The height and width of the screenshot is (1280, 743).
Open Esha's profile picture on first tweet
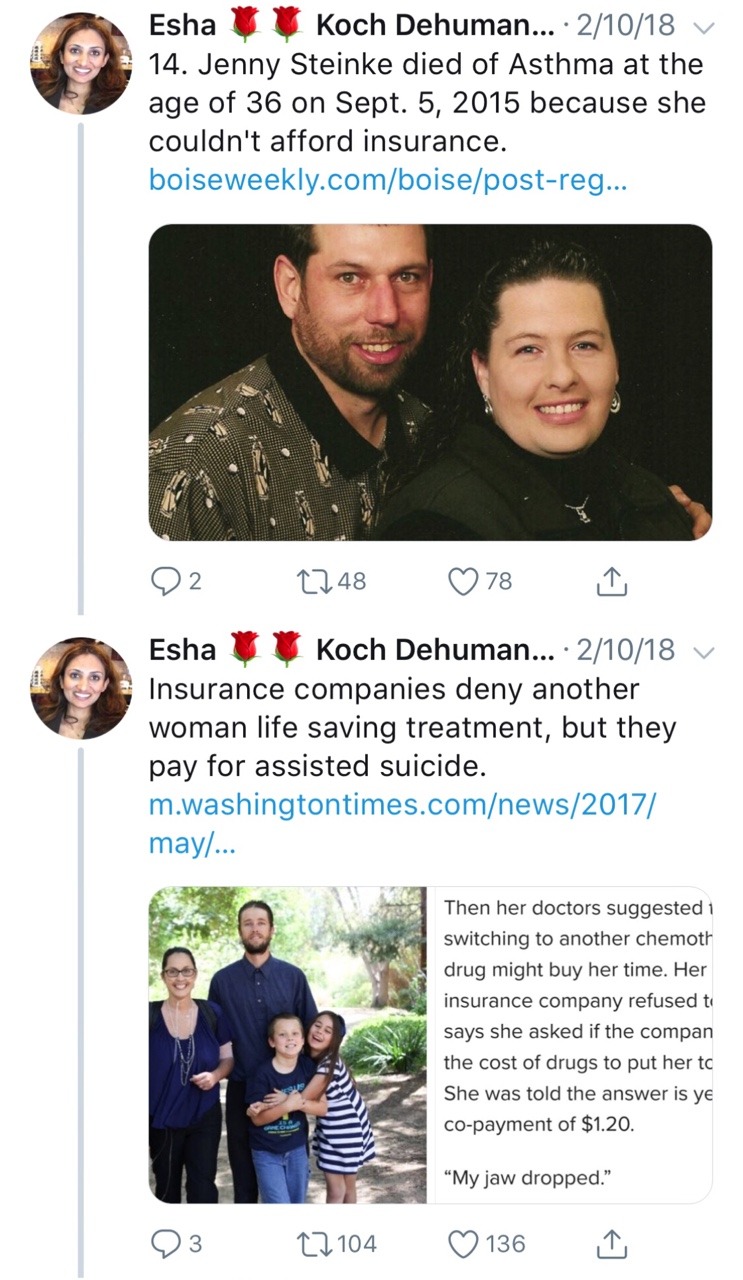[x=81, y=62]
